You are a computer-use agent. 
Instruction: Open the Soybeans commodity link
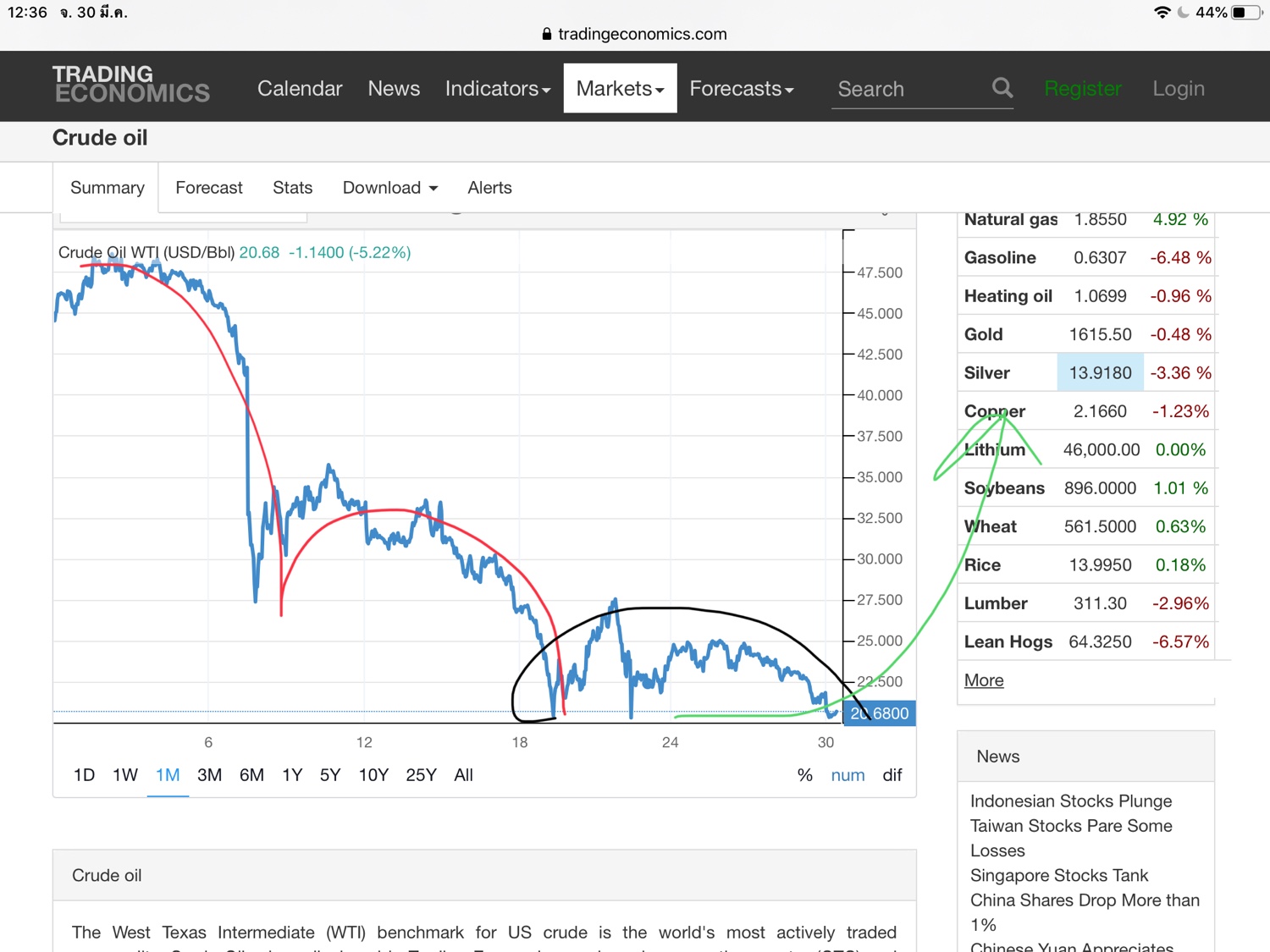[x=1004, y=488]
